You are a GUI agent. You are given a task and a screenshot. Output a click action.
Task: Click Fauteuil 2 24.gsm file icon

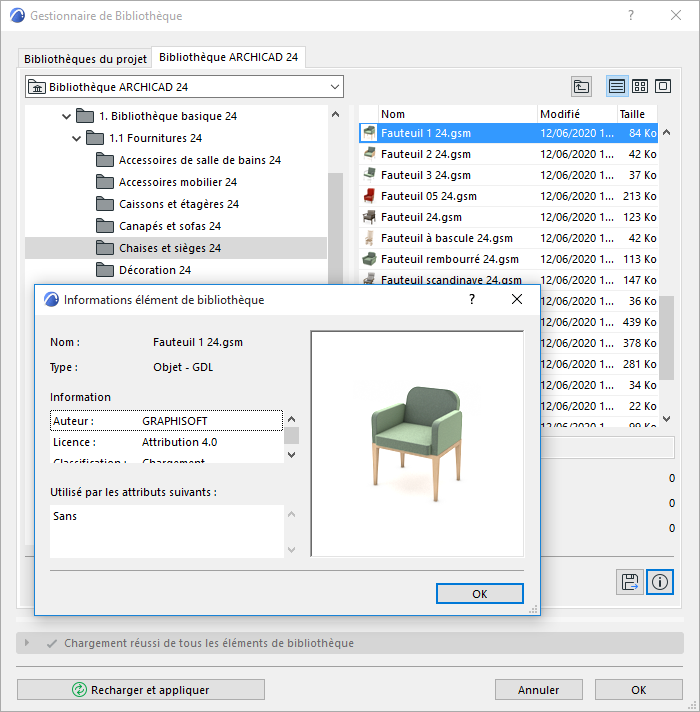coord(369,154)
